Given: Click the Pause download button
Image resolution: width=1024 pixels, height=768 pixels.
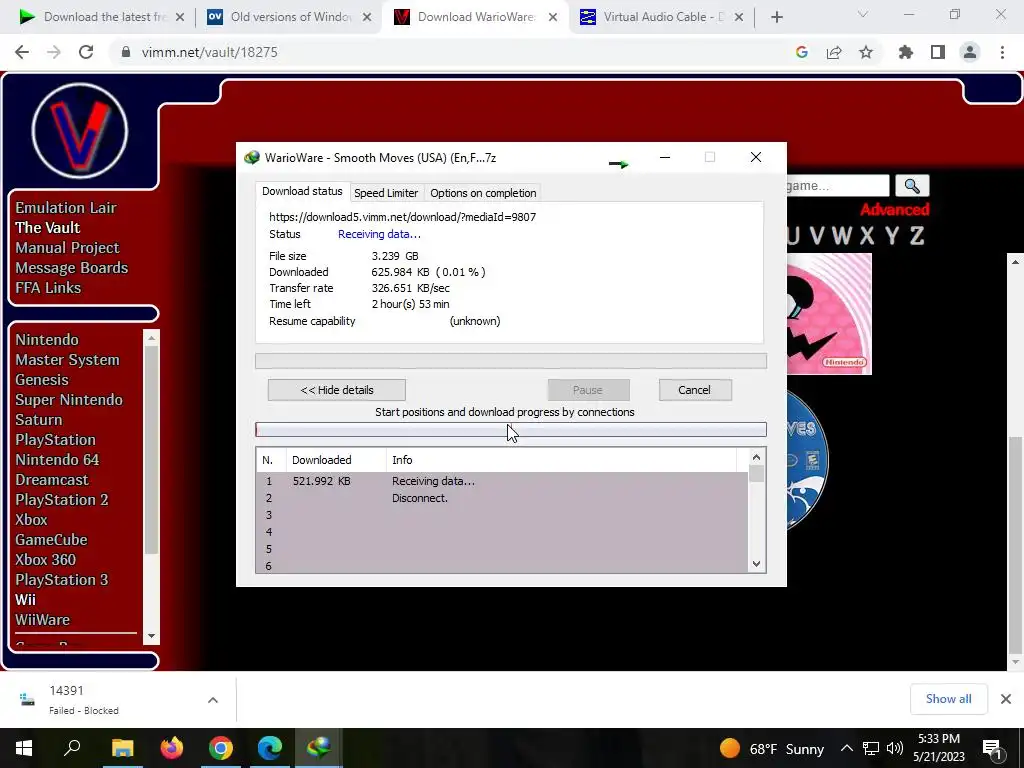Looking at the screenshot, I should 588,390.
